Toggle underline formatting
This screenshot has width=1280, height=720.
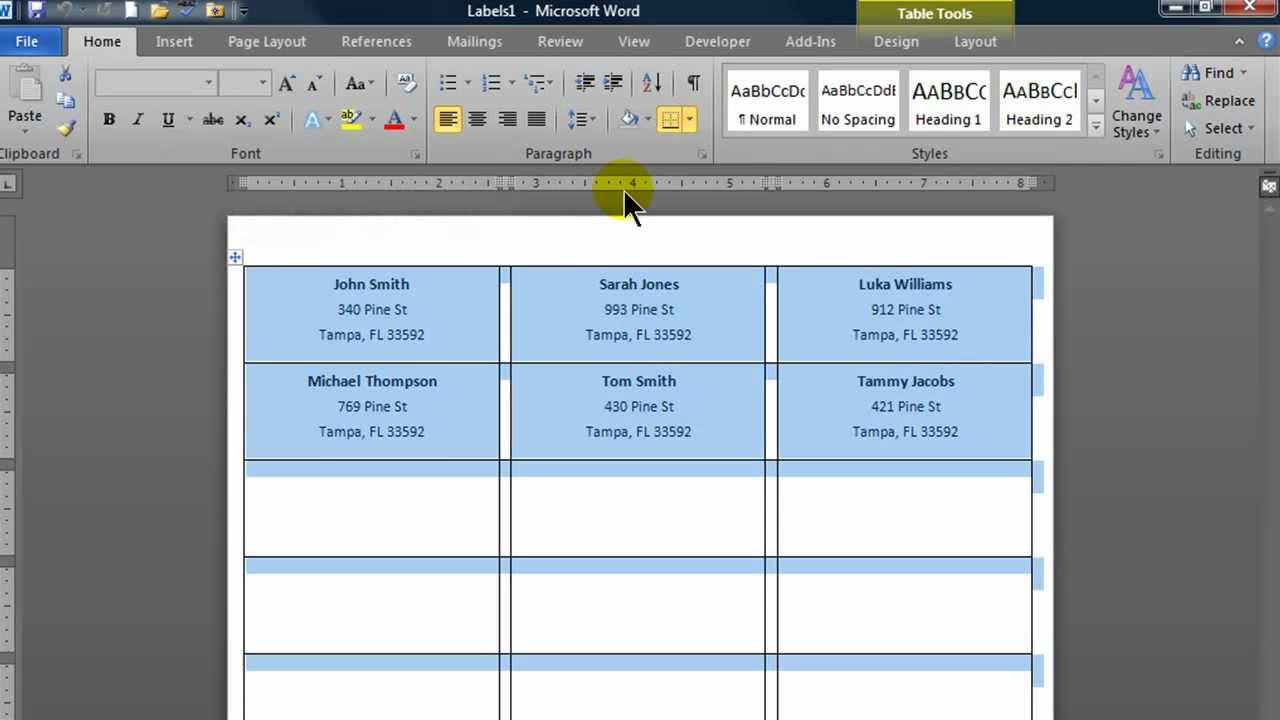coord(168,119)
